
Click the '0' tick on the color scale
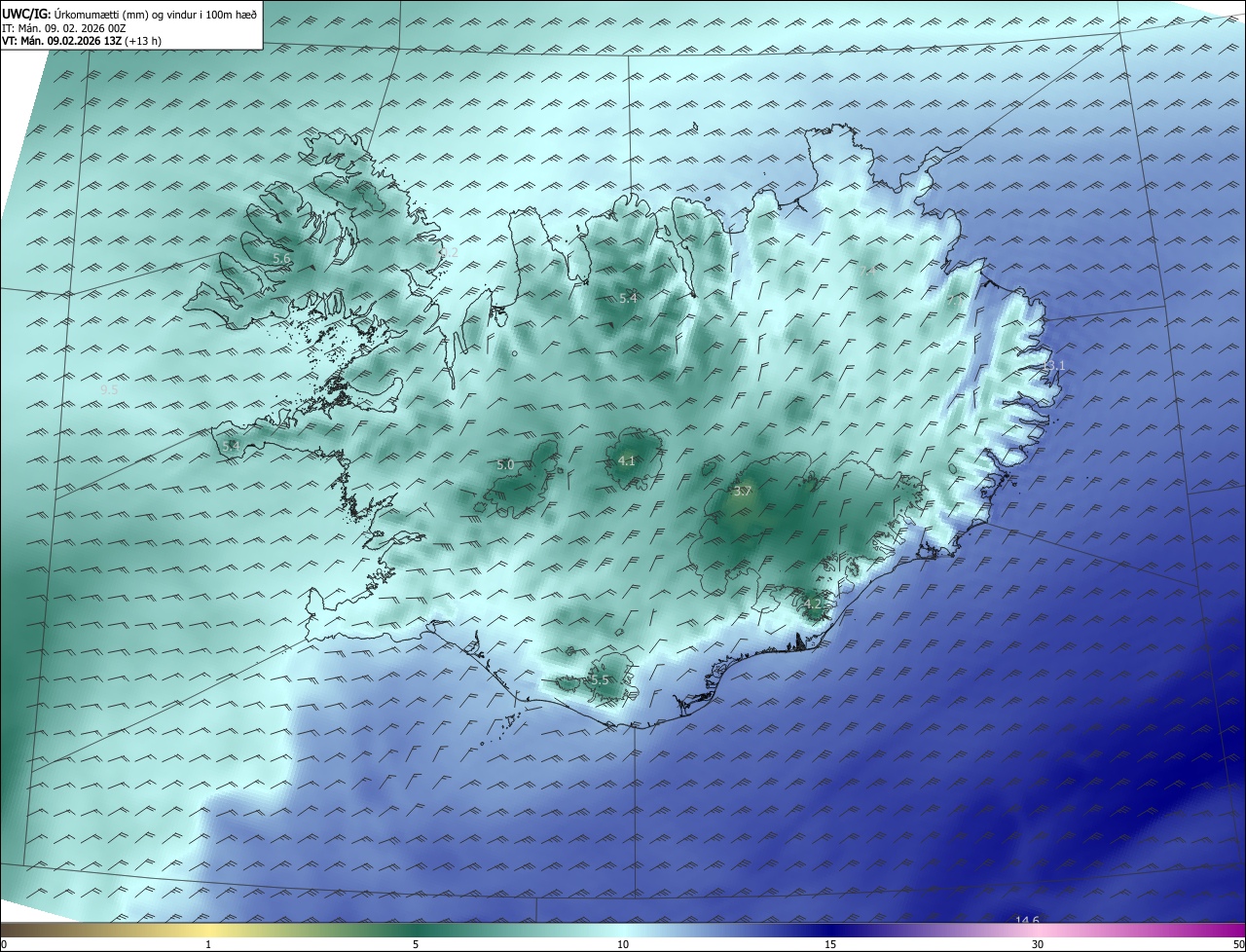[4, 944]
